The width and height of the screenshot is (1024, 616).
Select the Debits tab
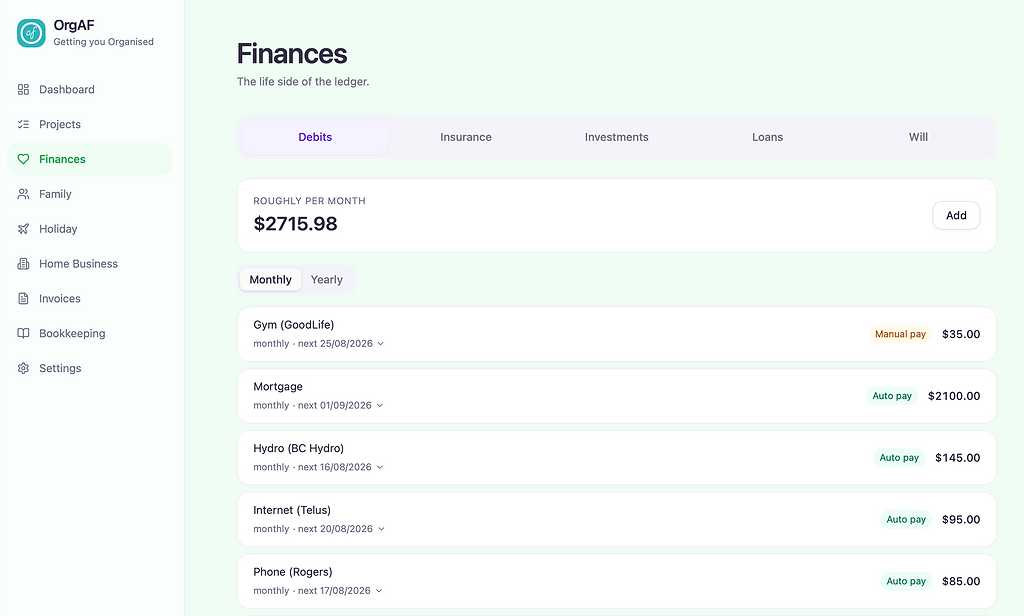point(315,137)
